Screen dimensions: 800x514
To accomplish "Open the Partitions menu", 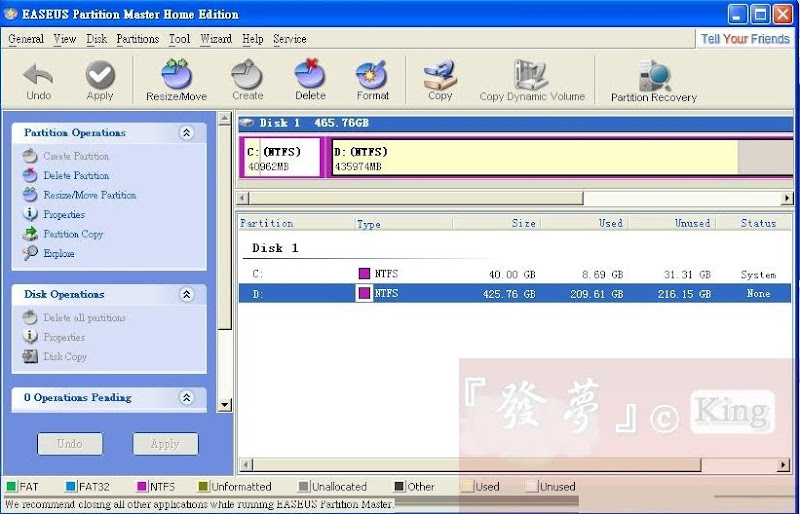I will click(138, 39).
